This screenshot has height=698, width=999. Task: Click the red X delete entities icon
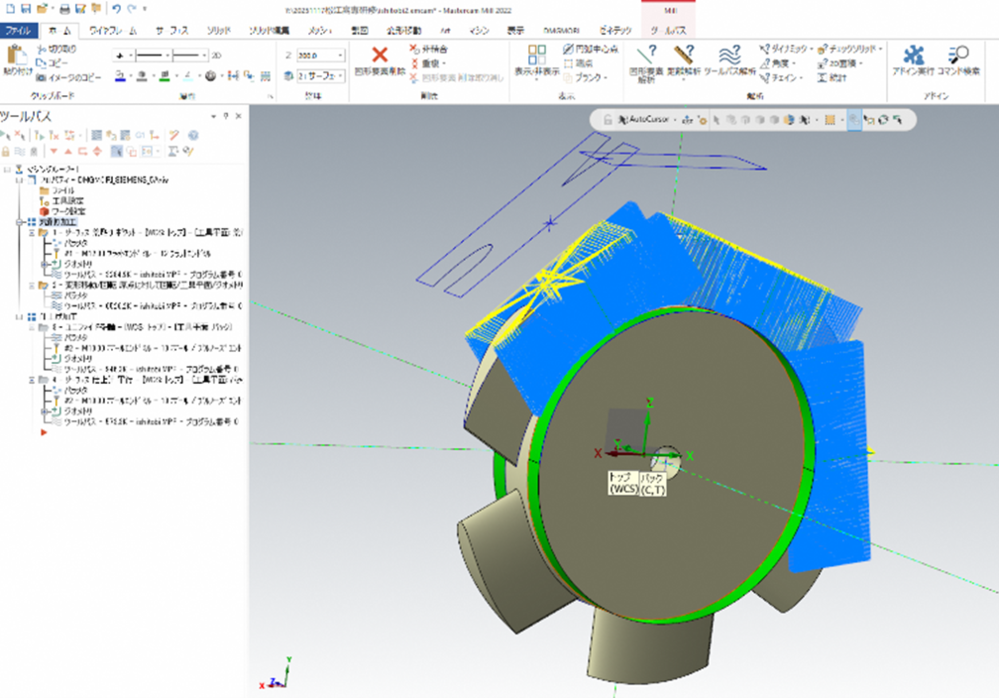(x=380, y=55)
